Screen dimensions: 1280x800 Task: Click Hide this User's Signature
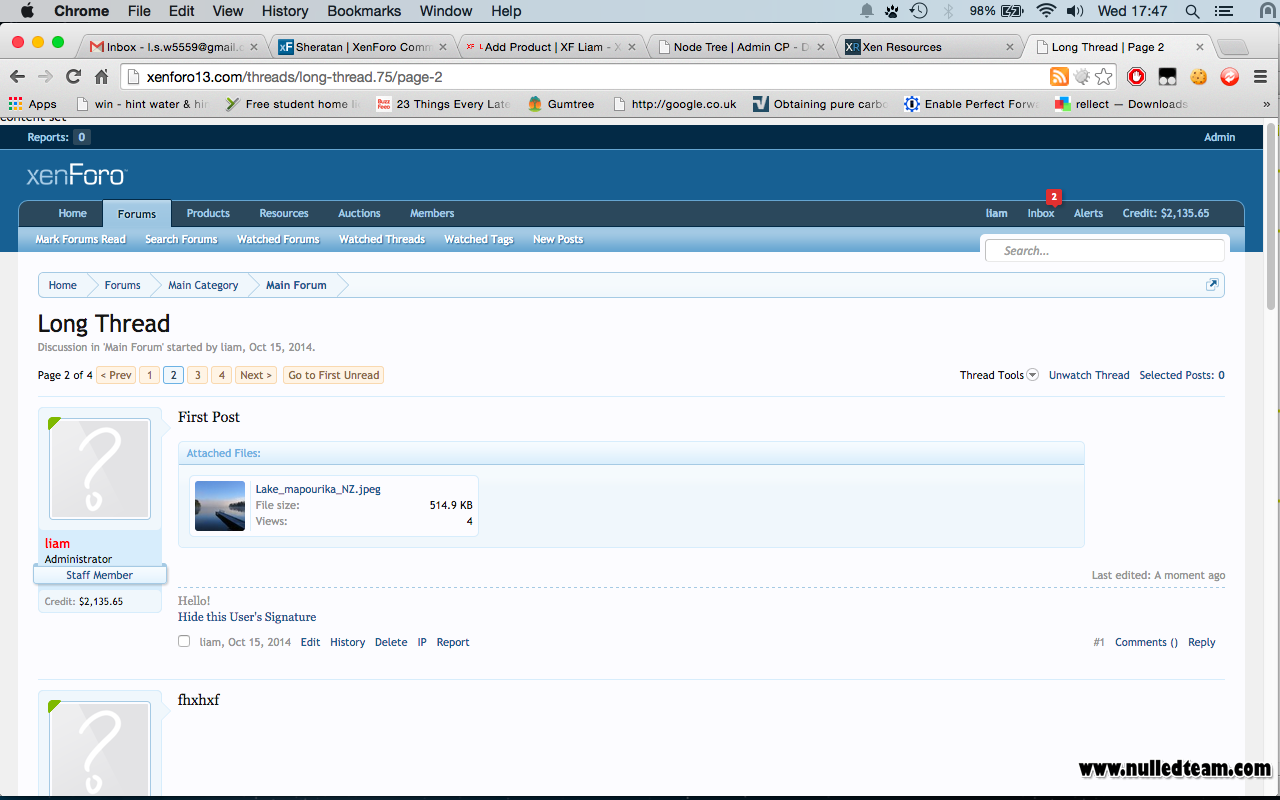coord(247,617)
